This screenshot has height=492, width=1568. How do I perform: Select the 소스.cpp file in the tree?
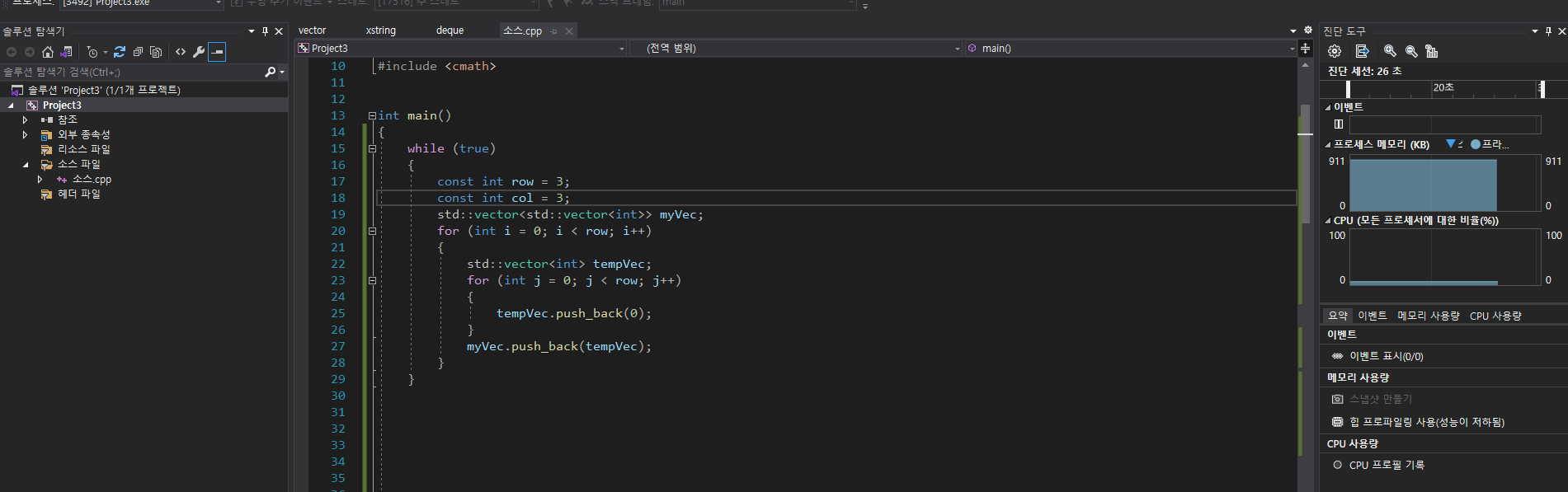[92, 179]
